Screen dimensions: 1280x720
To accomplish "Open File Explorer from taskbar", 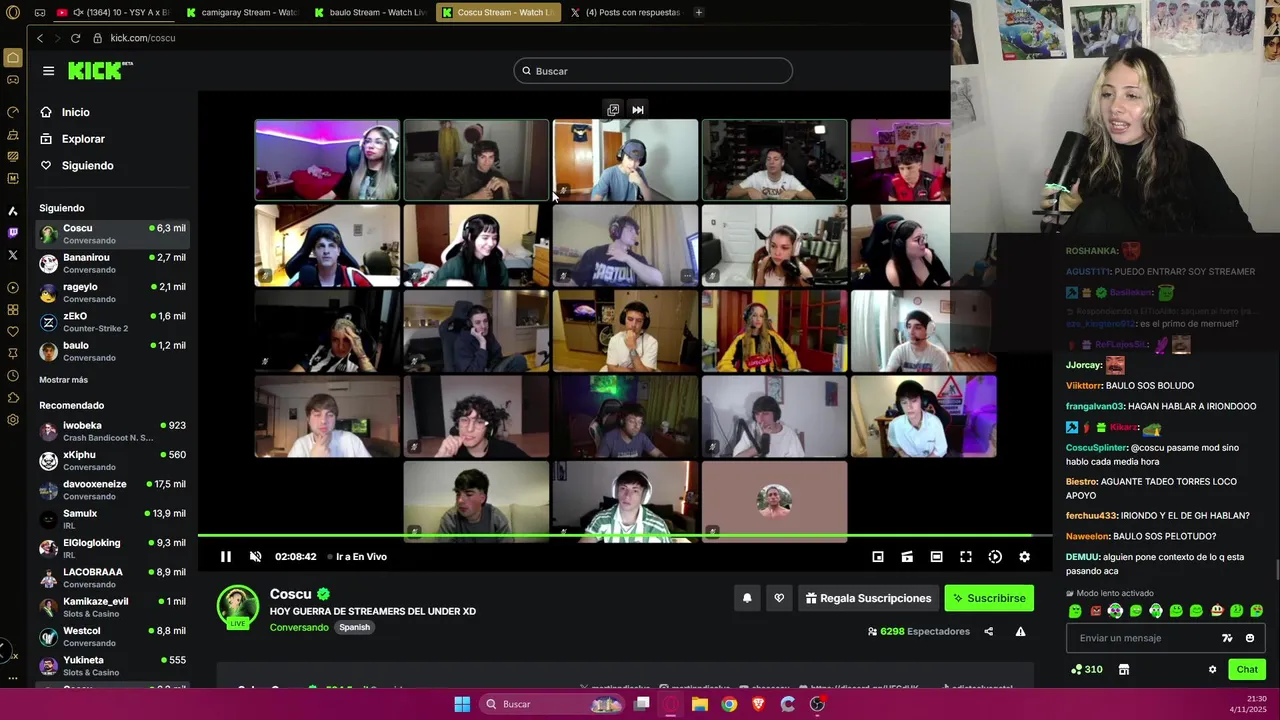I will 700,704.
